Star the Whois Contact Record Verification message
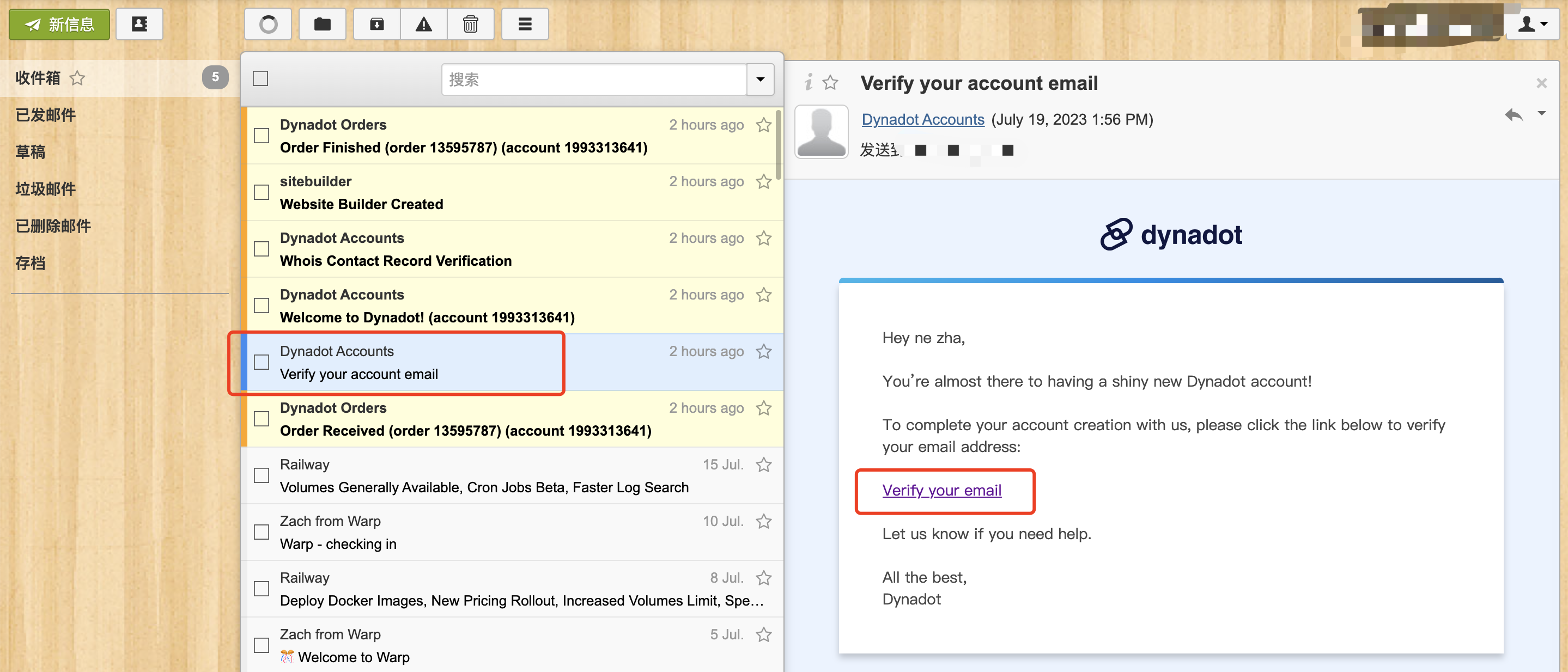The image size is (1568, 672). tap(764, 238)
